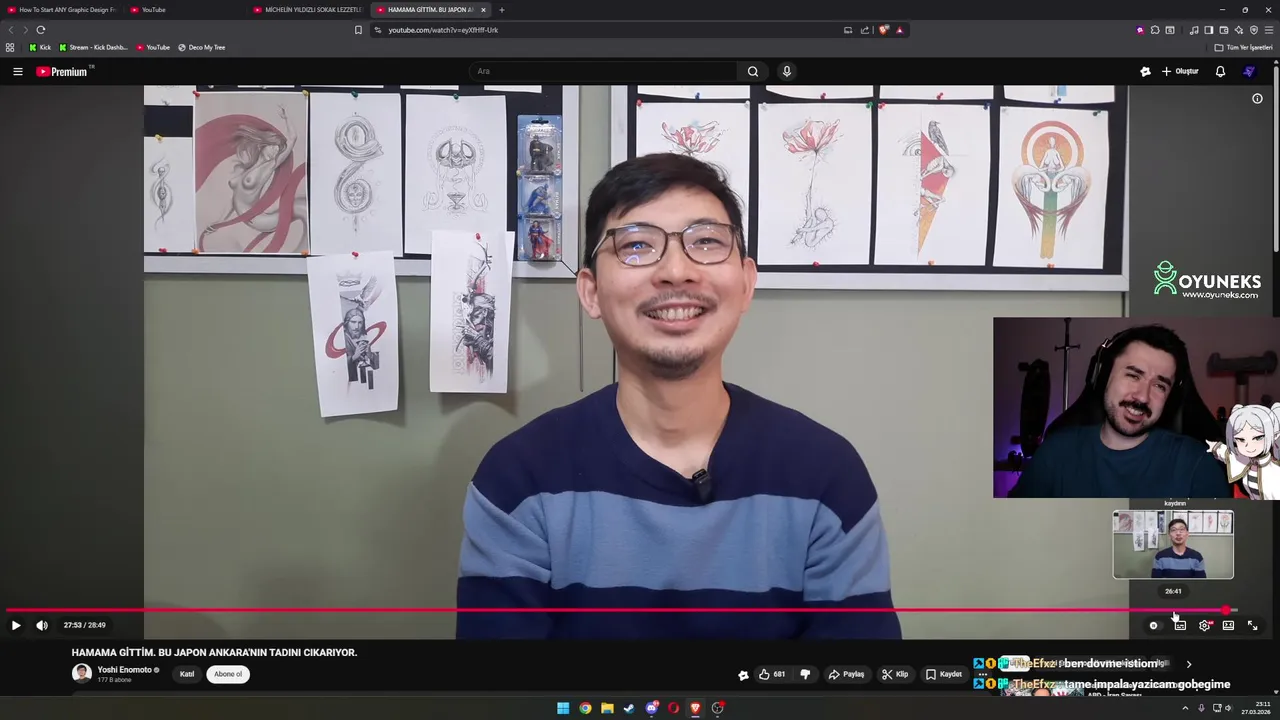Viewport: 1280px width, 720px height.
Task: Show video info card icon
Action: [x=1258, y=99]
